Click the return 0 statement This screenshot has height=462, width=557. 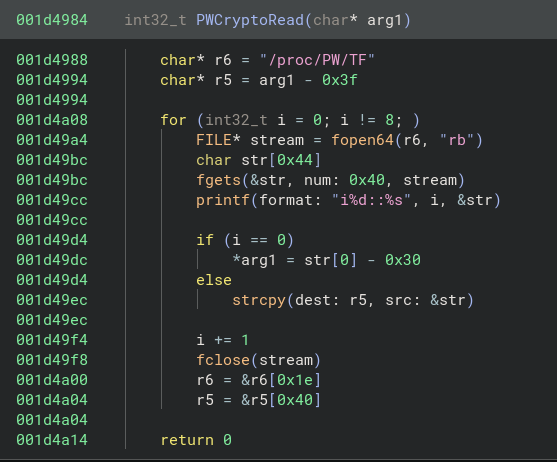pyautogui.click(x=196, y=440)
